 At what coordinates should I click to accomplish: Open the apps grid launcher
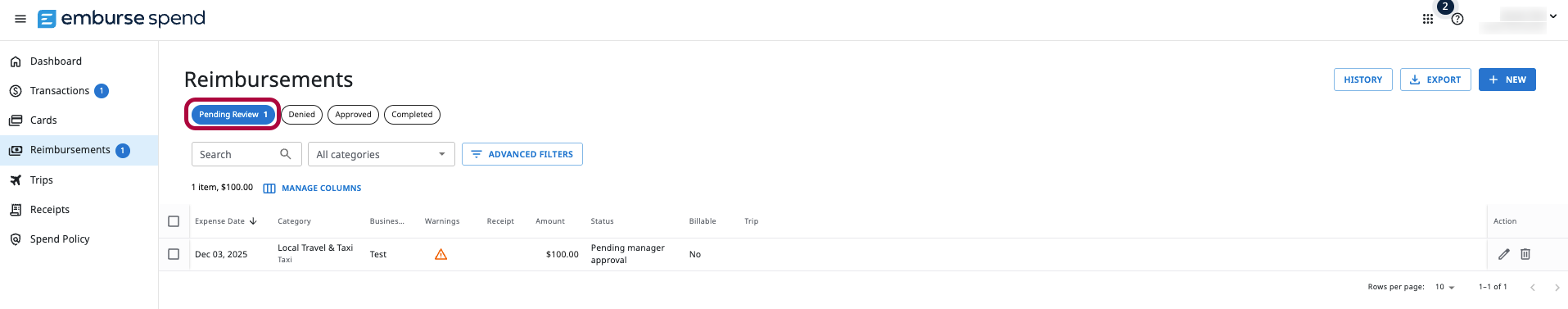pos(1427,19)
